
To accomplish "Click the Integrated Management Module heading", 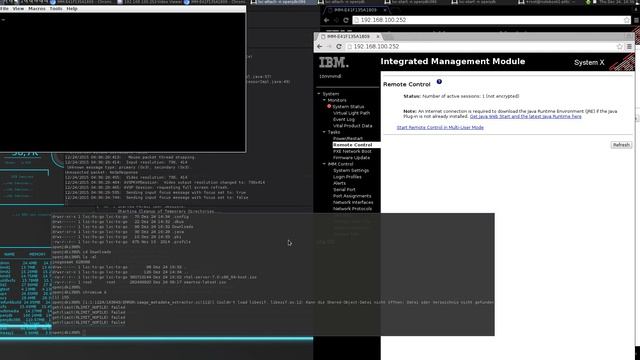I will [x=453, y=61].
